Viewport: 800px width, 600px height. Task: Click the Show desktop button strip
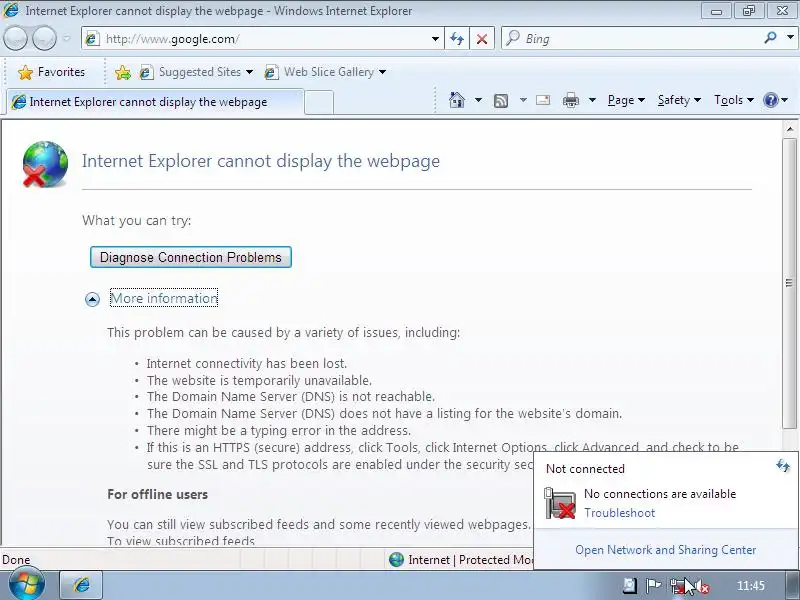click(791, 585)
